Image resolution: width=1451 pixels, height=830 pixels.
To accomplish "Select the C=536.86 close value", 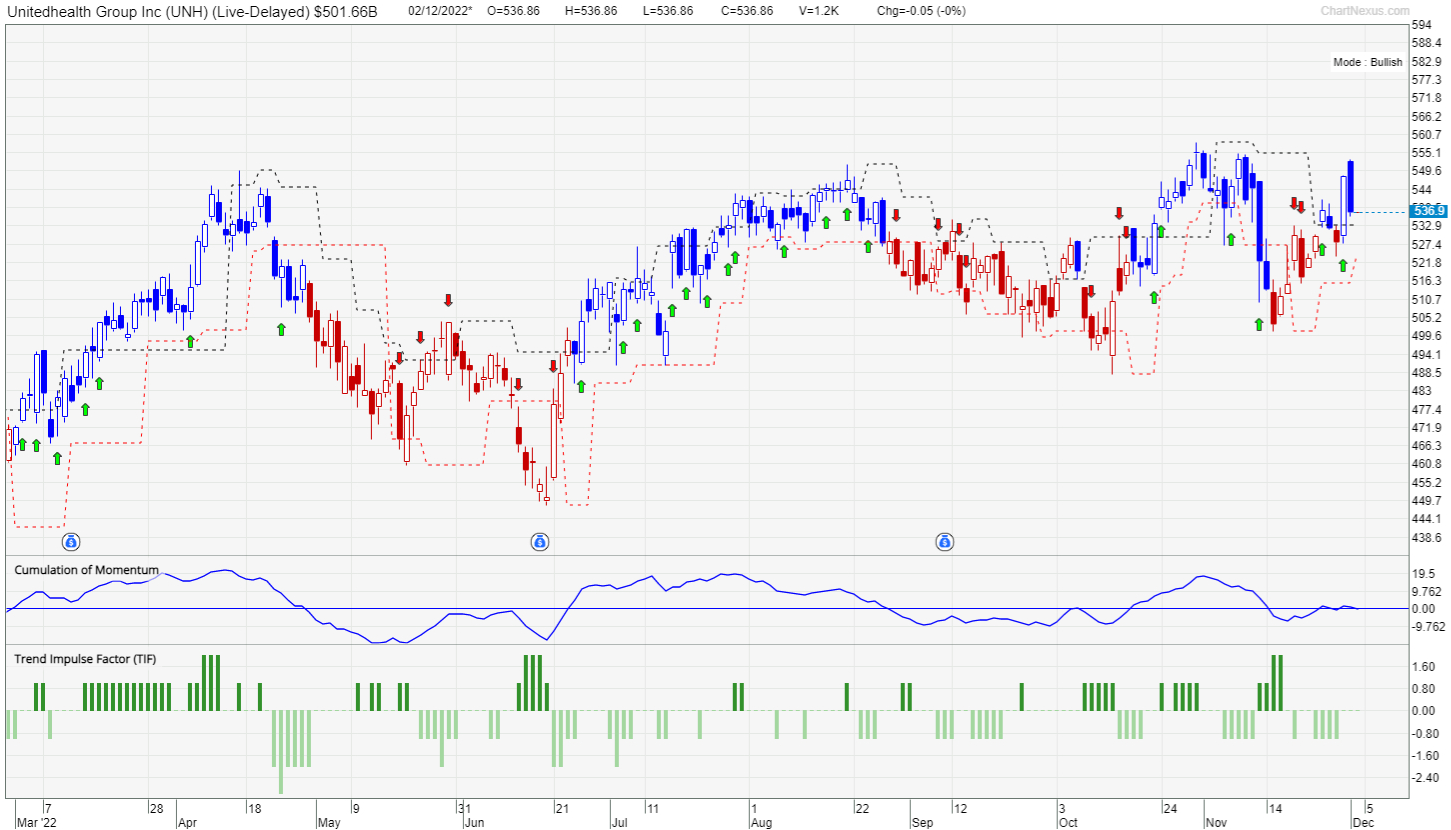I will (x=746, y=10).
